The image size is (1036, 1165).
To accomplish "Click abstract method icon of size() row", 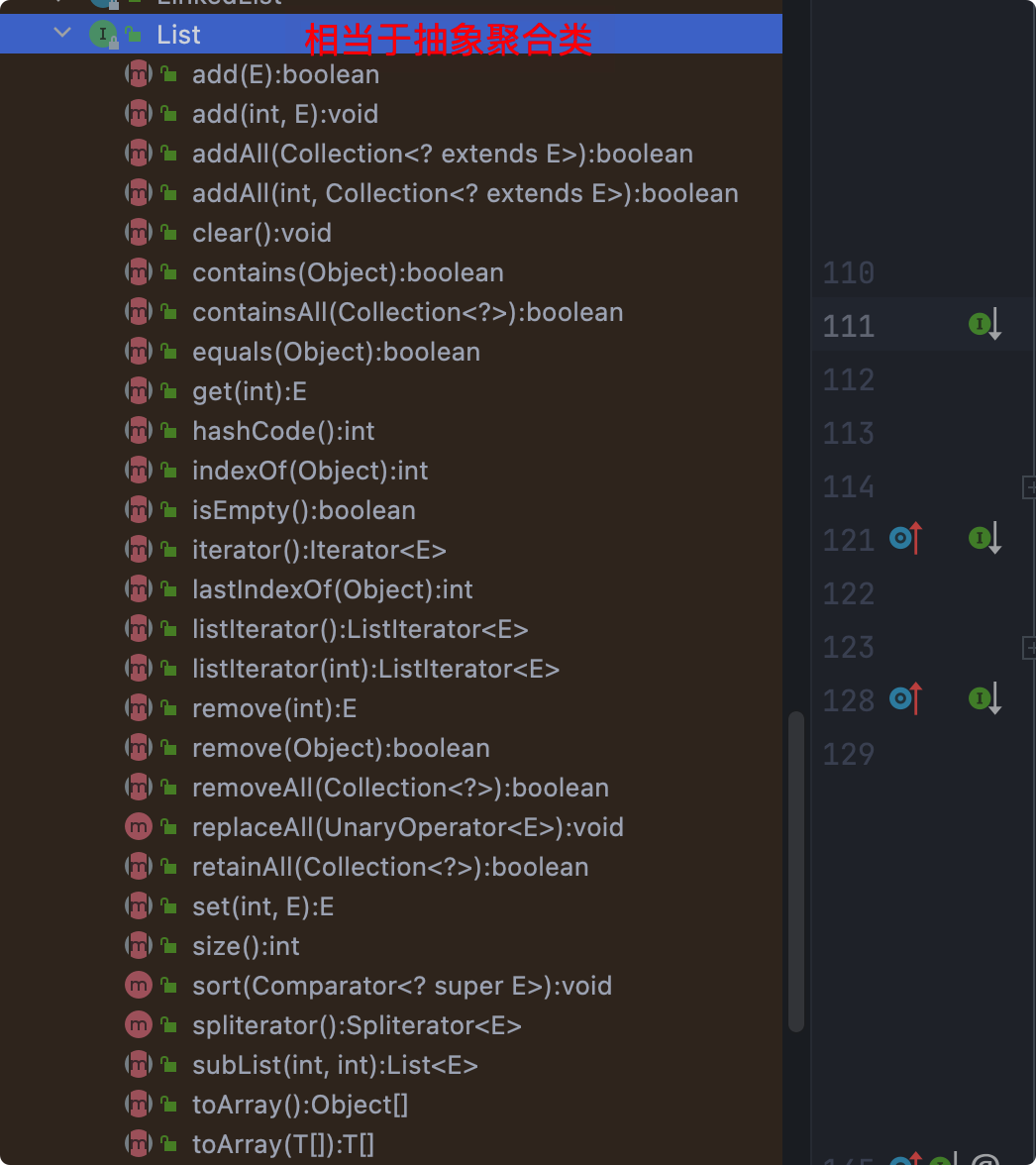I will [139, 945].
